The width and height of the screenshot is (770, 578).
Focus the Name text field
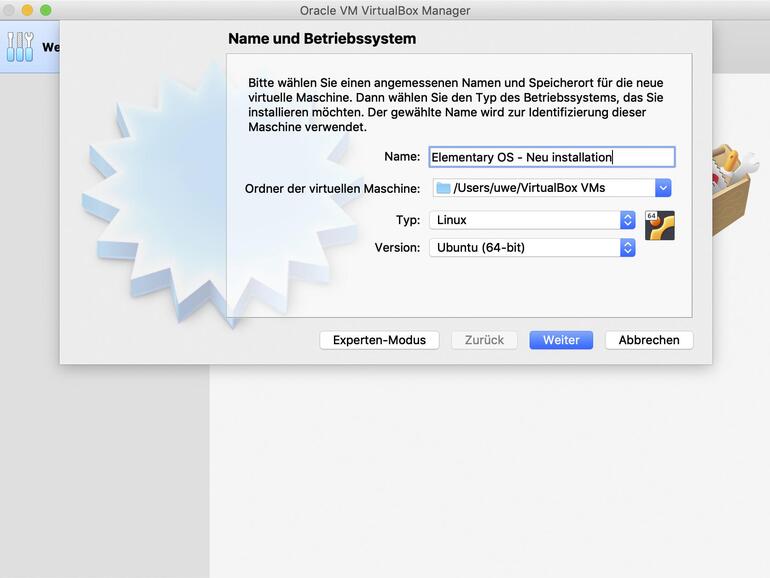pos(552,157)
